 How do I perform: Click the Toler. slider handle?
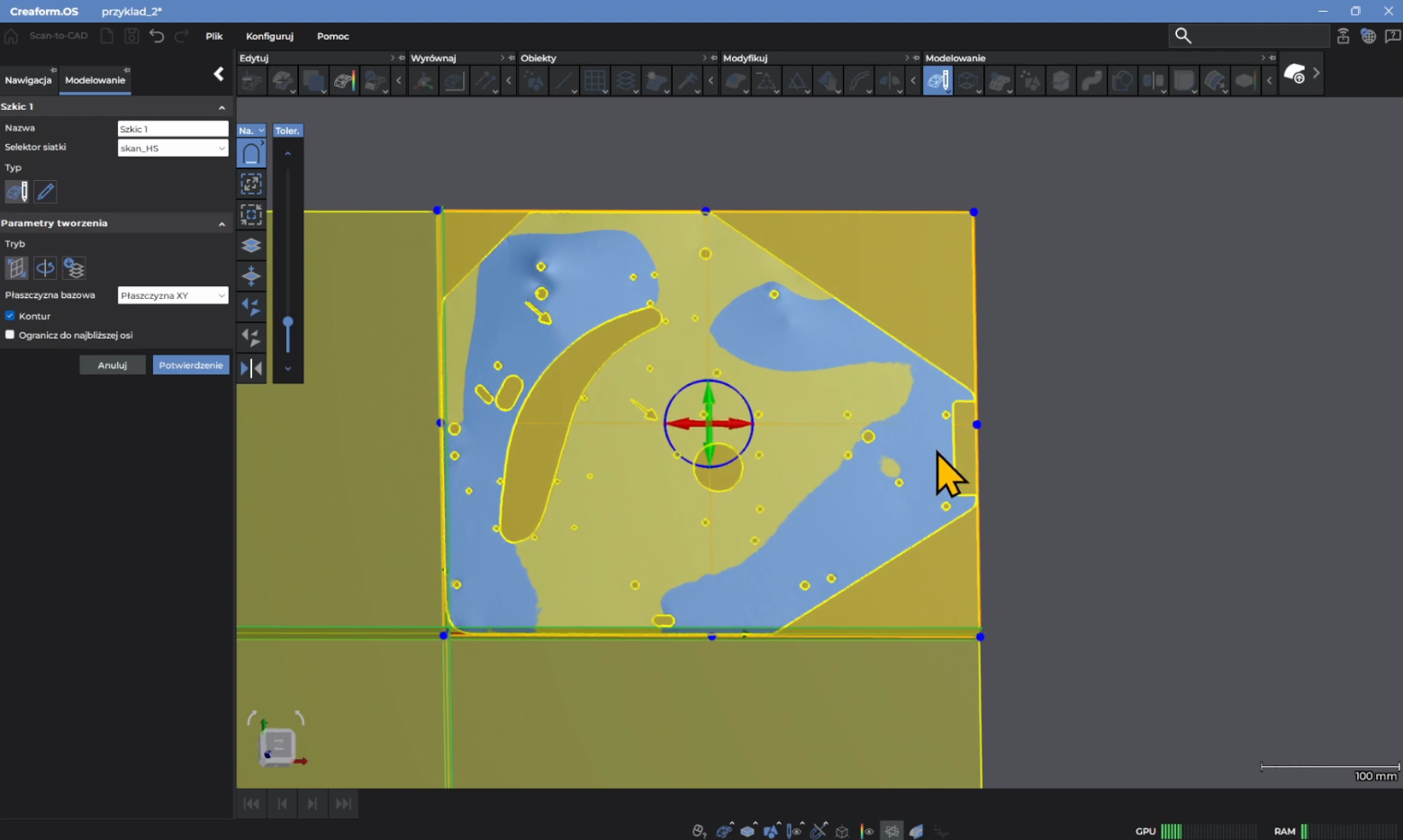click(288, 322)
